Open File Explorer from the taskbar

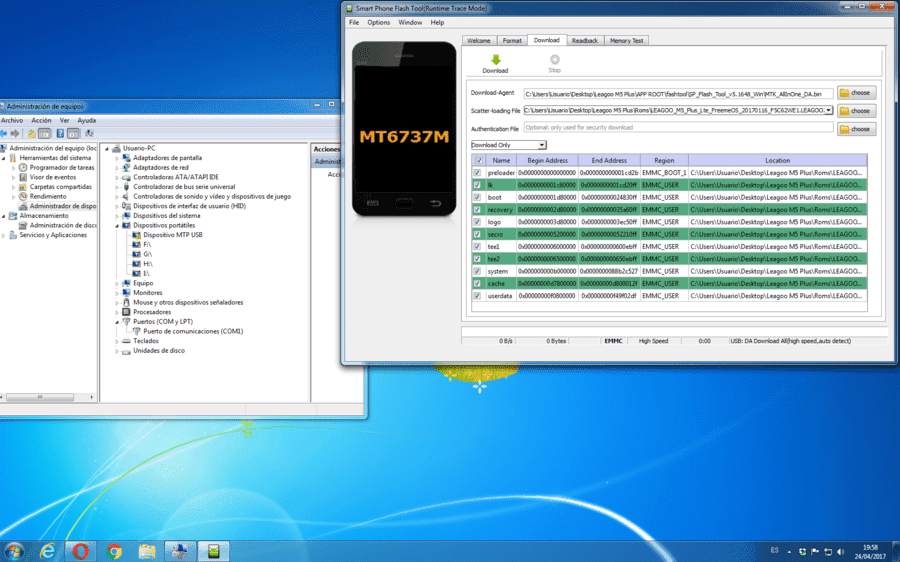coord(147,552)
